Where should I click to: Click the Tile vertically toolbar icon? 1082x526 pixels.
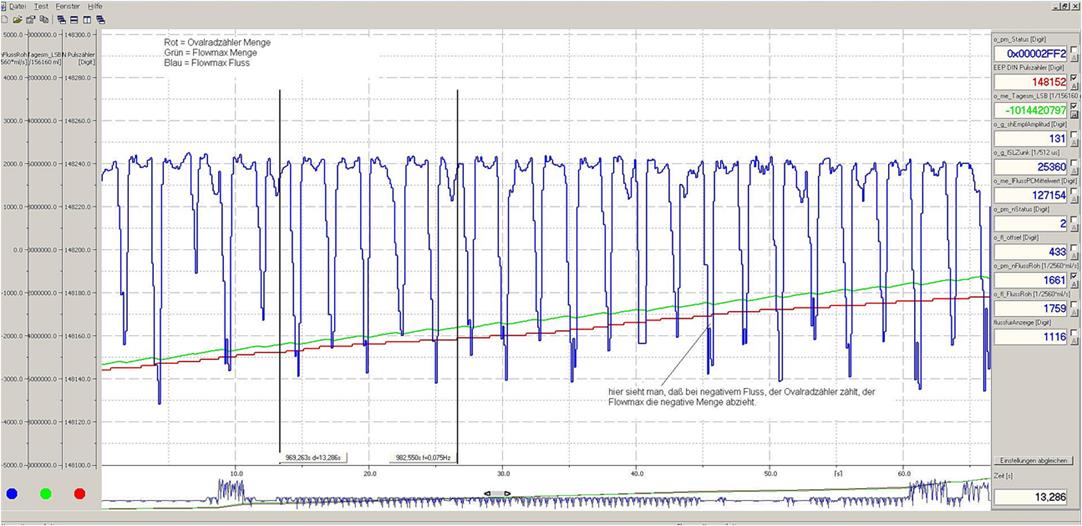(87, 19)
